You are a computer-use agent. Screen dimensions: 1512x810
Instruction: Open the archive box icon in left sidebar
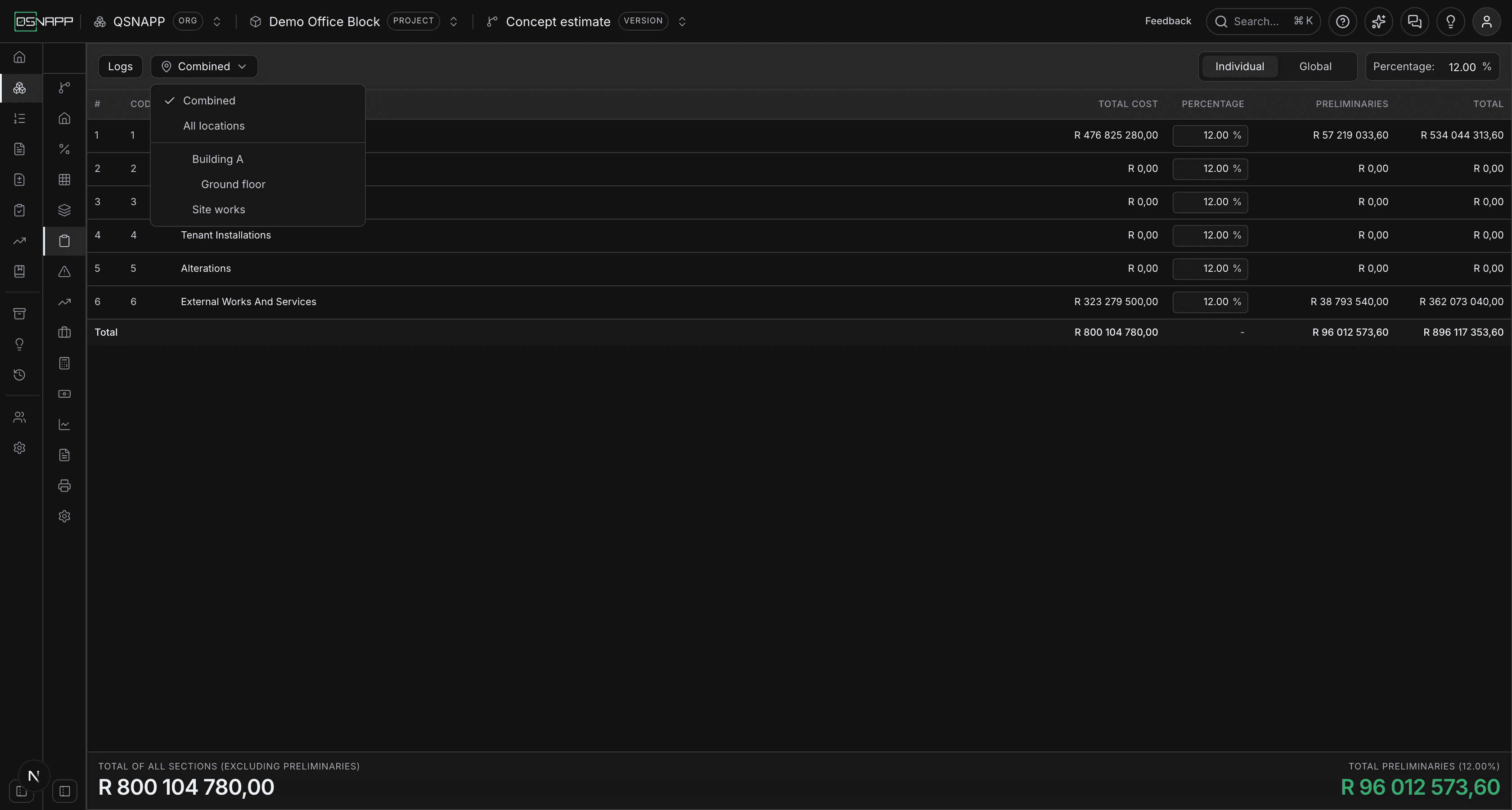coord(19,314)
